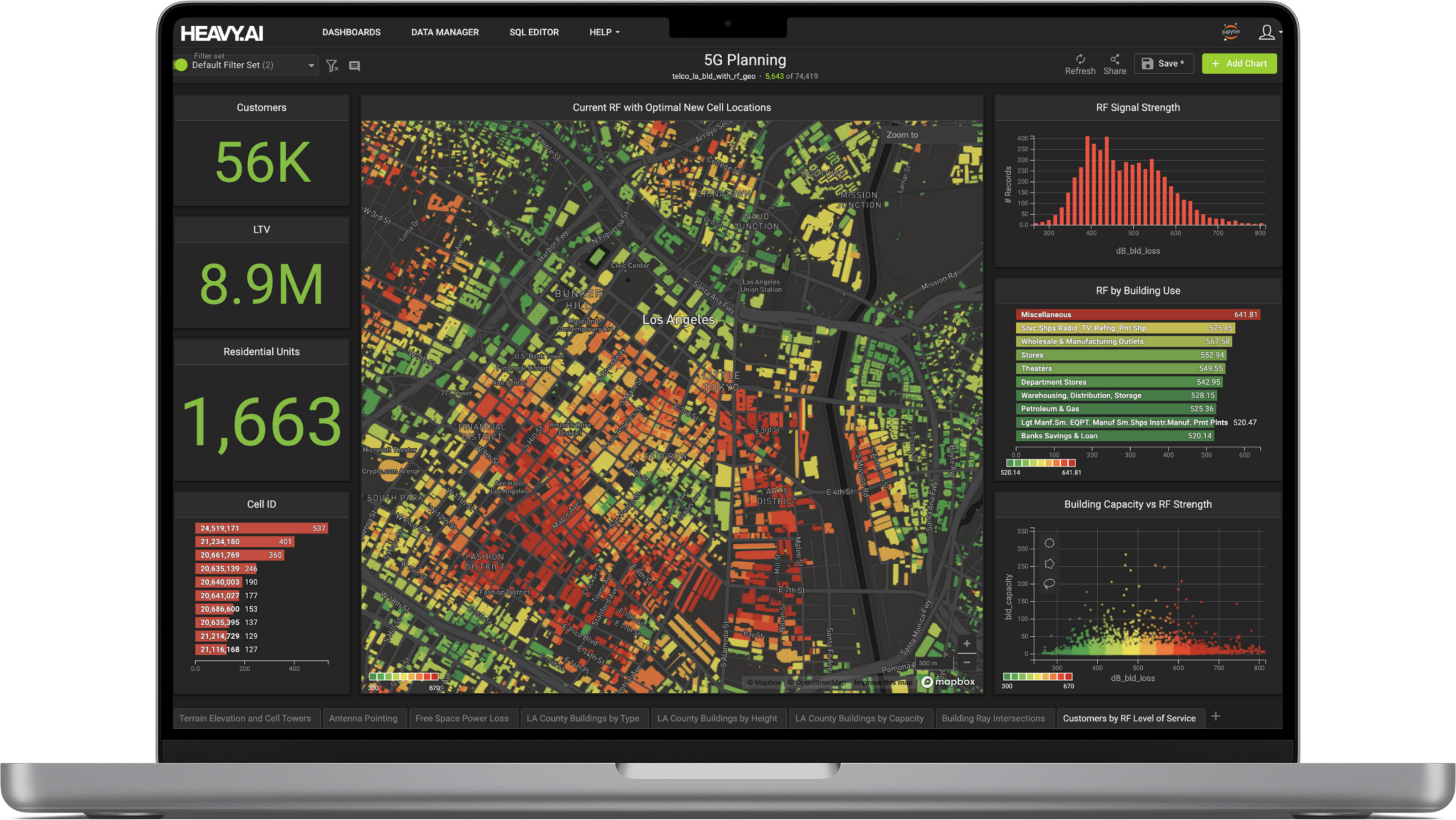Click the telco_la_bld_with_rf_geo table name

(713, 76)
